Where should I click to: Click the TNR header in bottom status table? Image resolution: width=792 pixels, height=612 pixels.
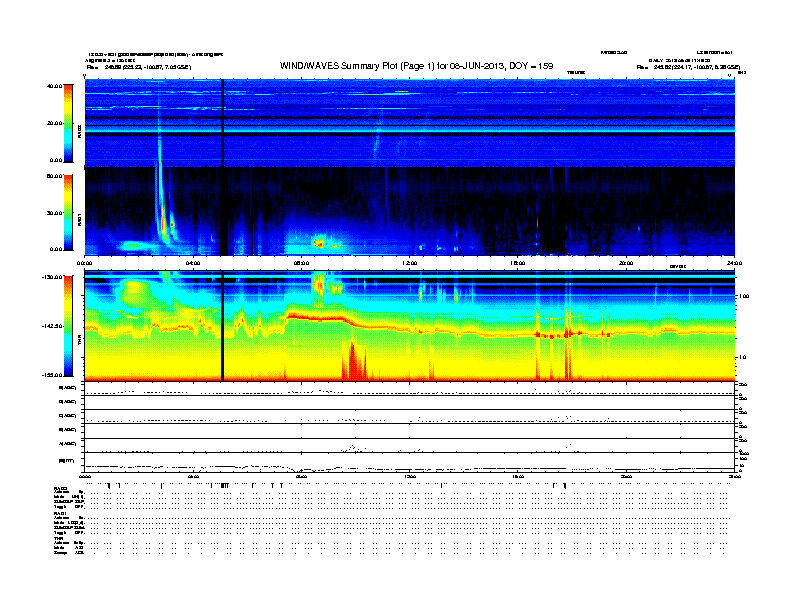59,538
